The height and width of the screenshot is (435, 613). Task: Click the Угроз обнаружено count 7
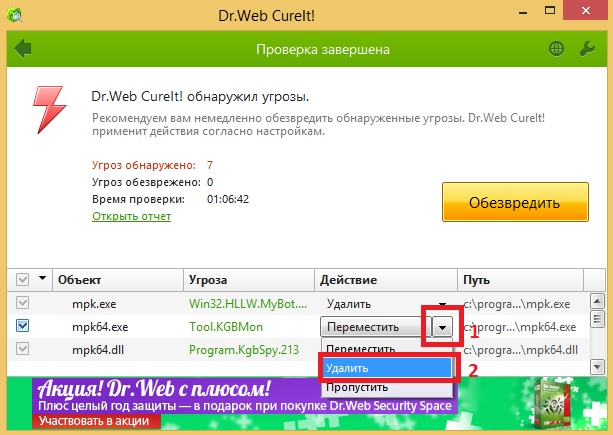210,165
